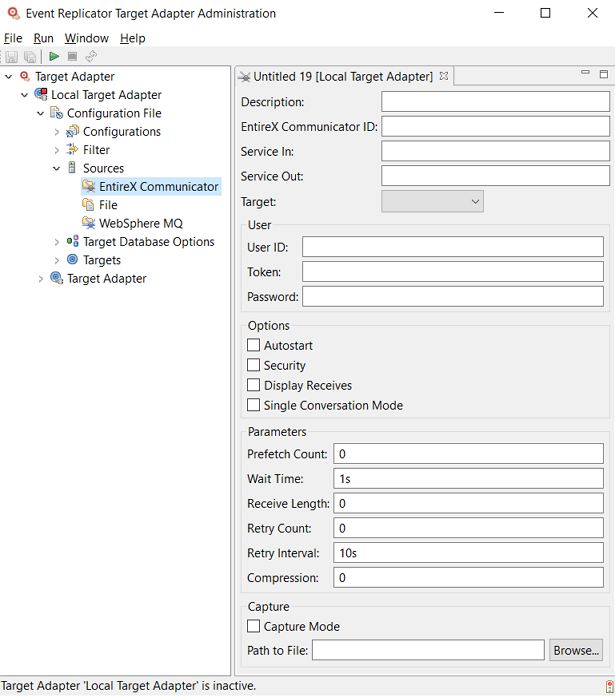Enable the Autostart checkbox
Screen dimensions: 615x697
[254, 346]
